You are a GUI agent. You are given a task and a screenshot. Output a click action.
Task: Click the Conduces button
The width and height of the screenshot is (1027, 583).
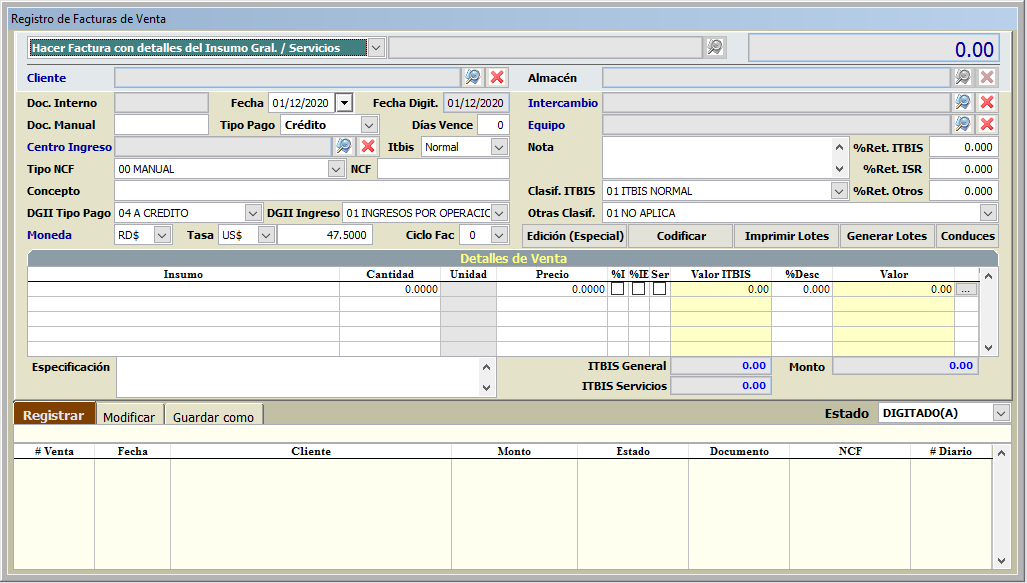pyautogui.click(x=967, y=236)
